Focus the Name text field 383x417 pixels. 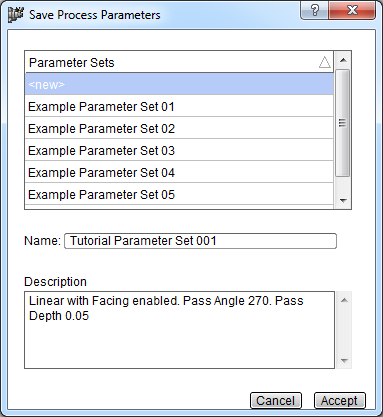[x=200, y=241]
